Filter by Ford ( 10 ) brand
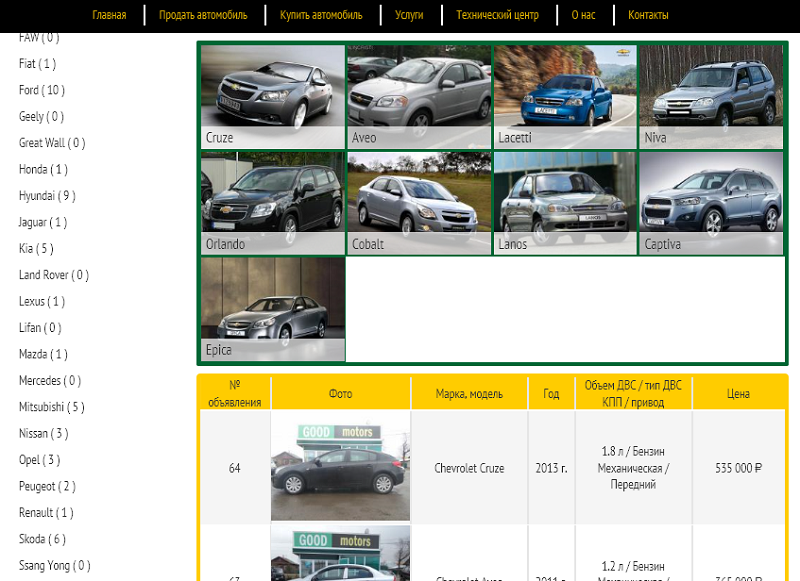This screenshot has width=800, height=581. click(42, 90)
